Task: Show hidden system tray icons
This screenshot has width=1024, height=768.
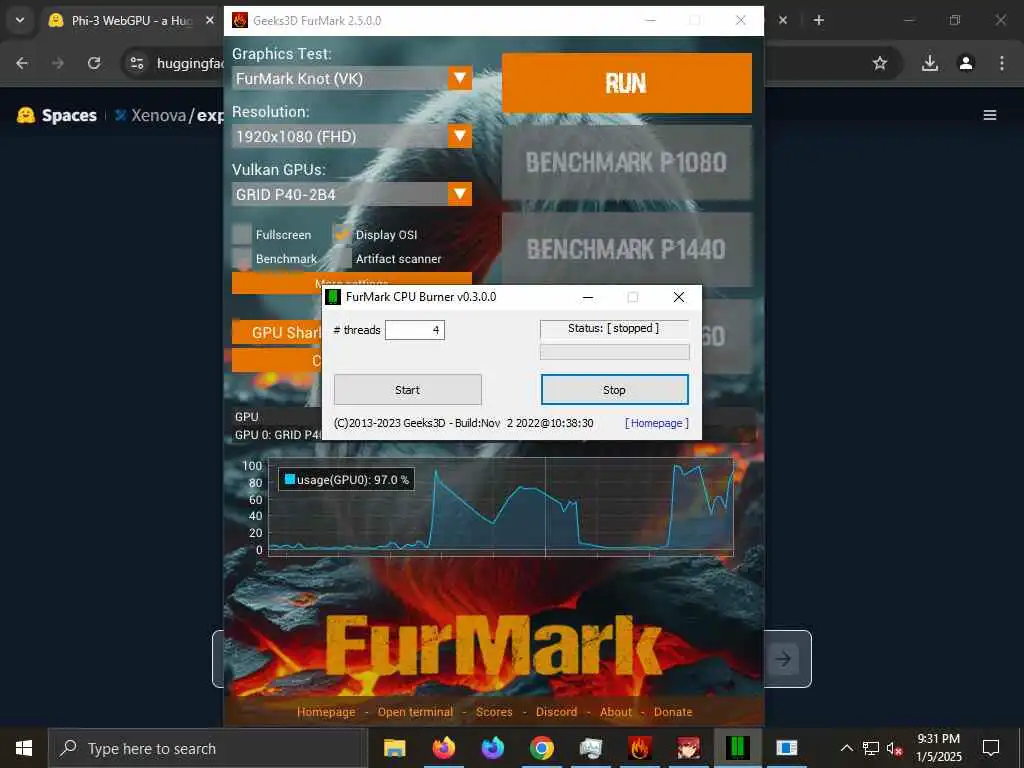Action: point(846,748)
